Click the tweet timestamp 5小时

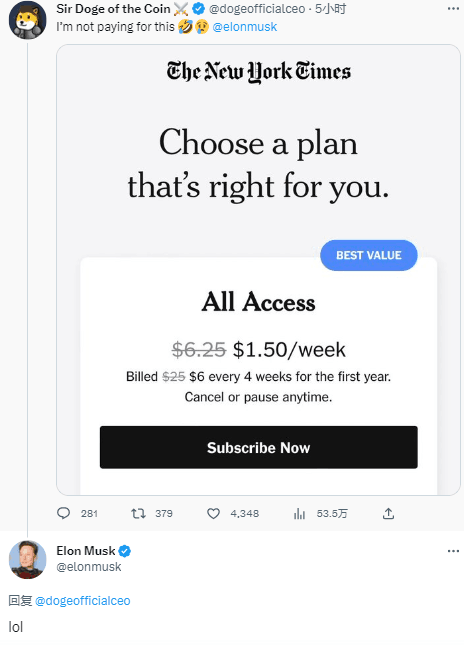[x=330, y=9]
